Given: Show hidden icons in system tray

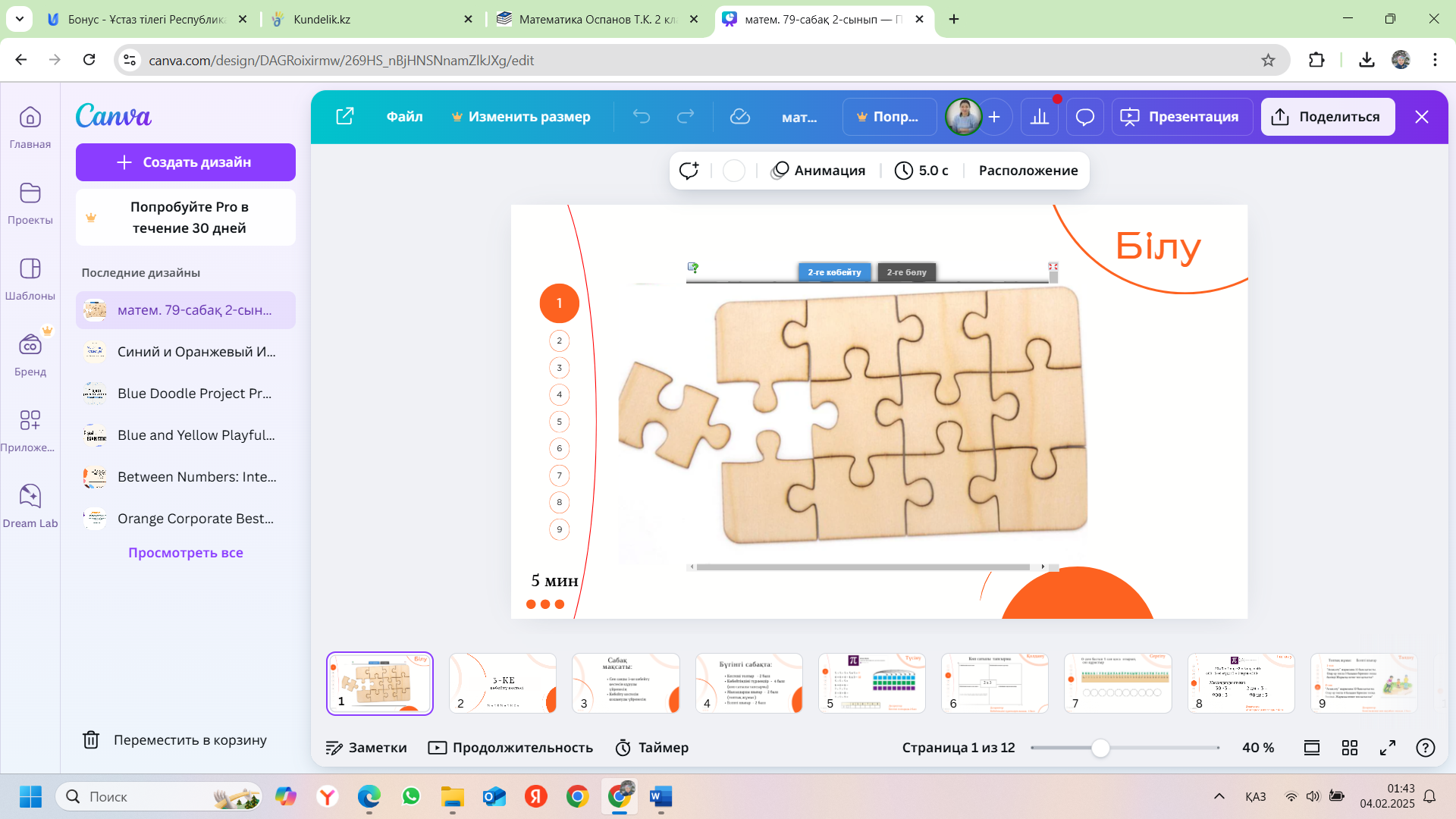Looking at the screenshot, I should [x=1219, y=796].
